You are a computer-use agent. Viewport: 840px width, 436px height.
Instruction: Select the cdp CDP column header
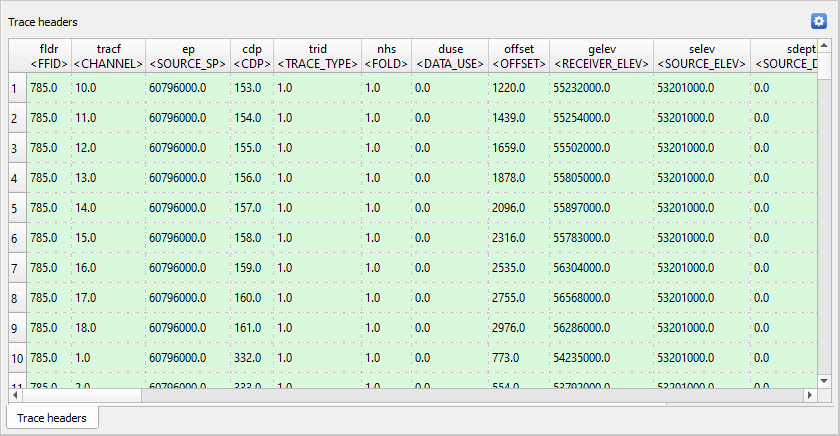click(252, 56)
